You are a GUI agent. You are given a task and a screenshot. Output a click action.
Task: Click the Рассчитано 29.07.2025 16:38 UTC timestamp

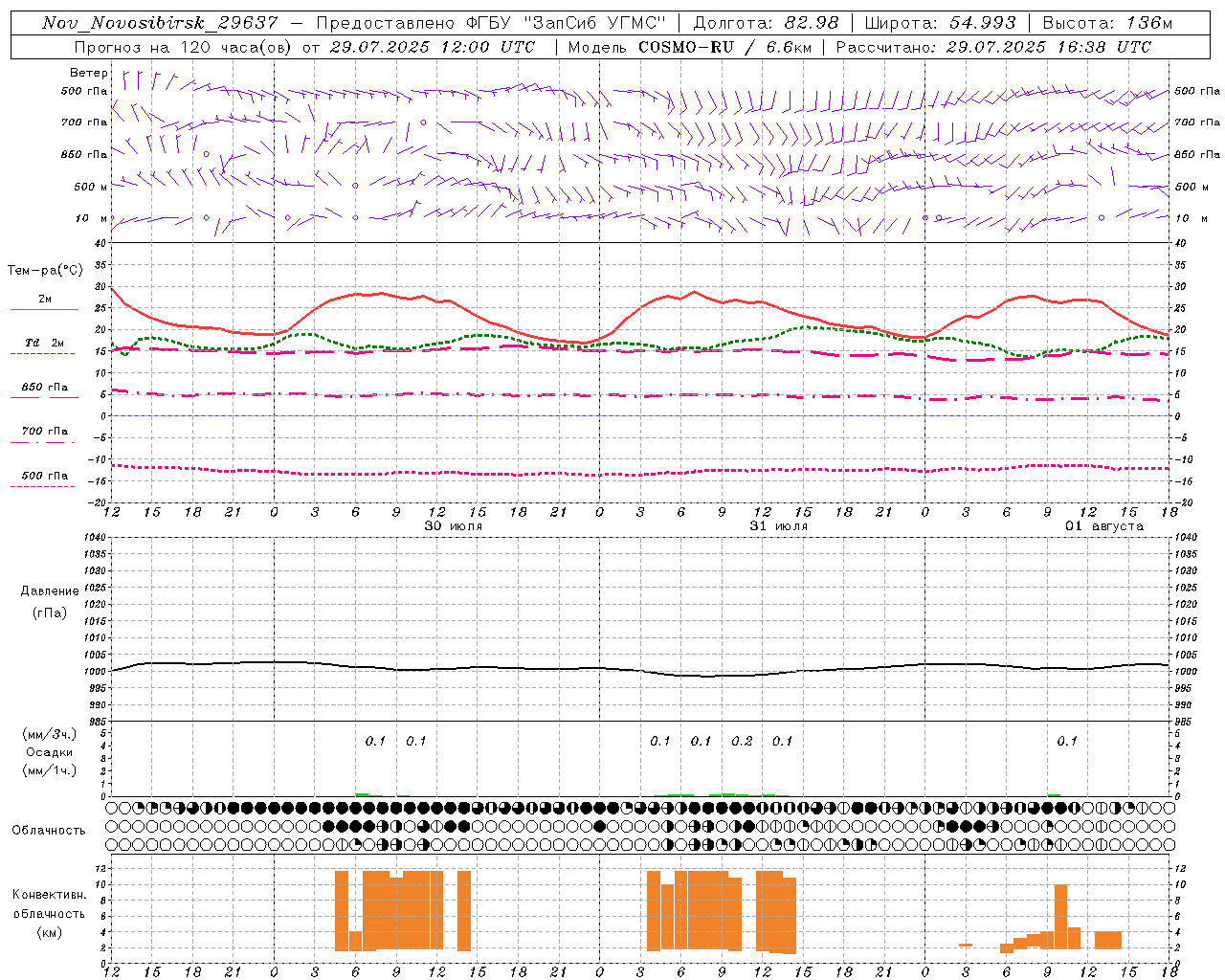993,47
